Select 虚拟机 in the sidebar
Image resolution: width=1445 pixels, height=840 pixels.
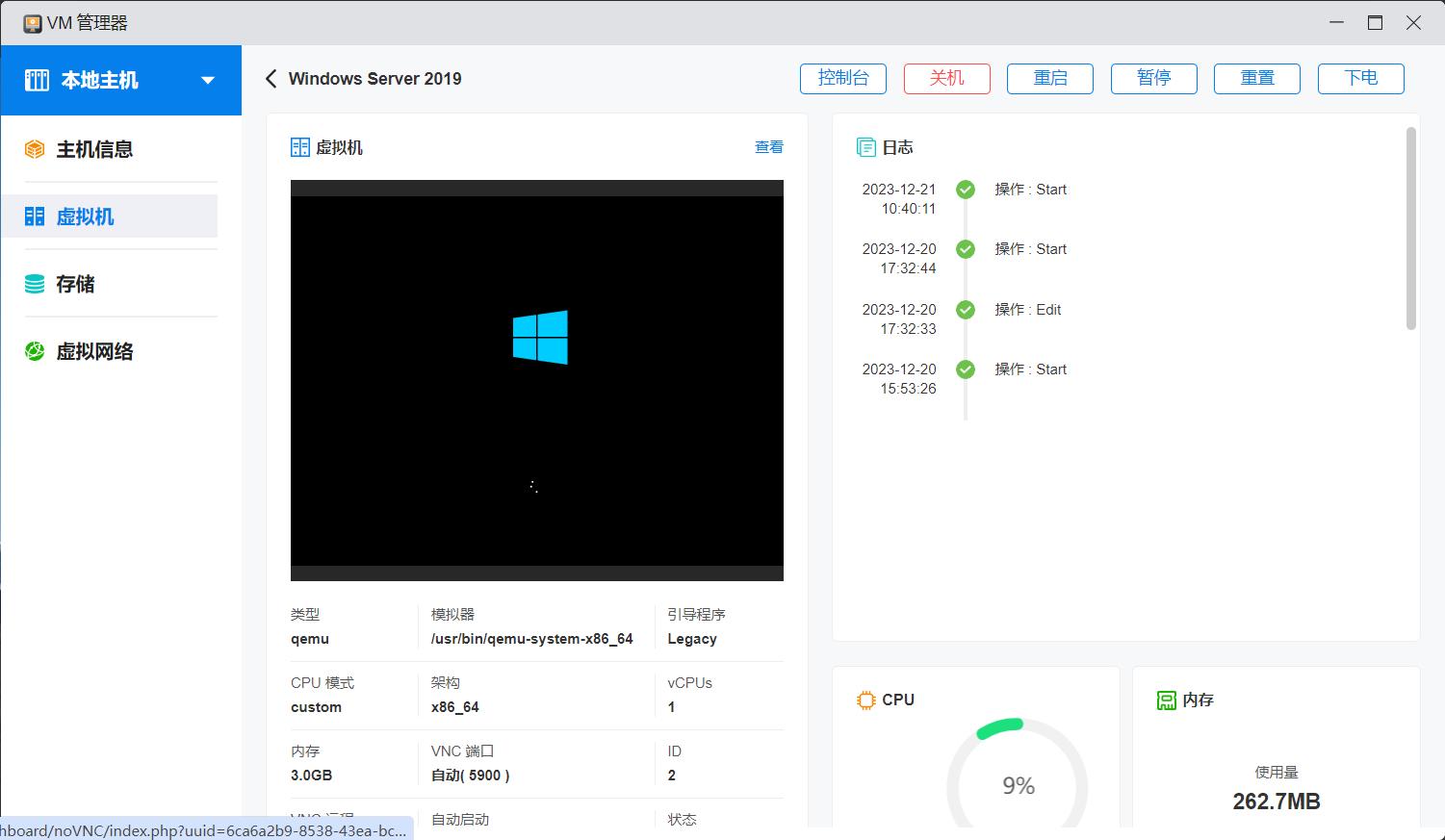pos(109,216)
